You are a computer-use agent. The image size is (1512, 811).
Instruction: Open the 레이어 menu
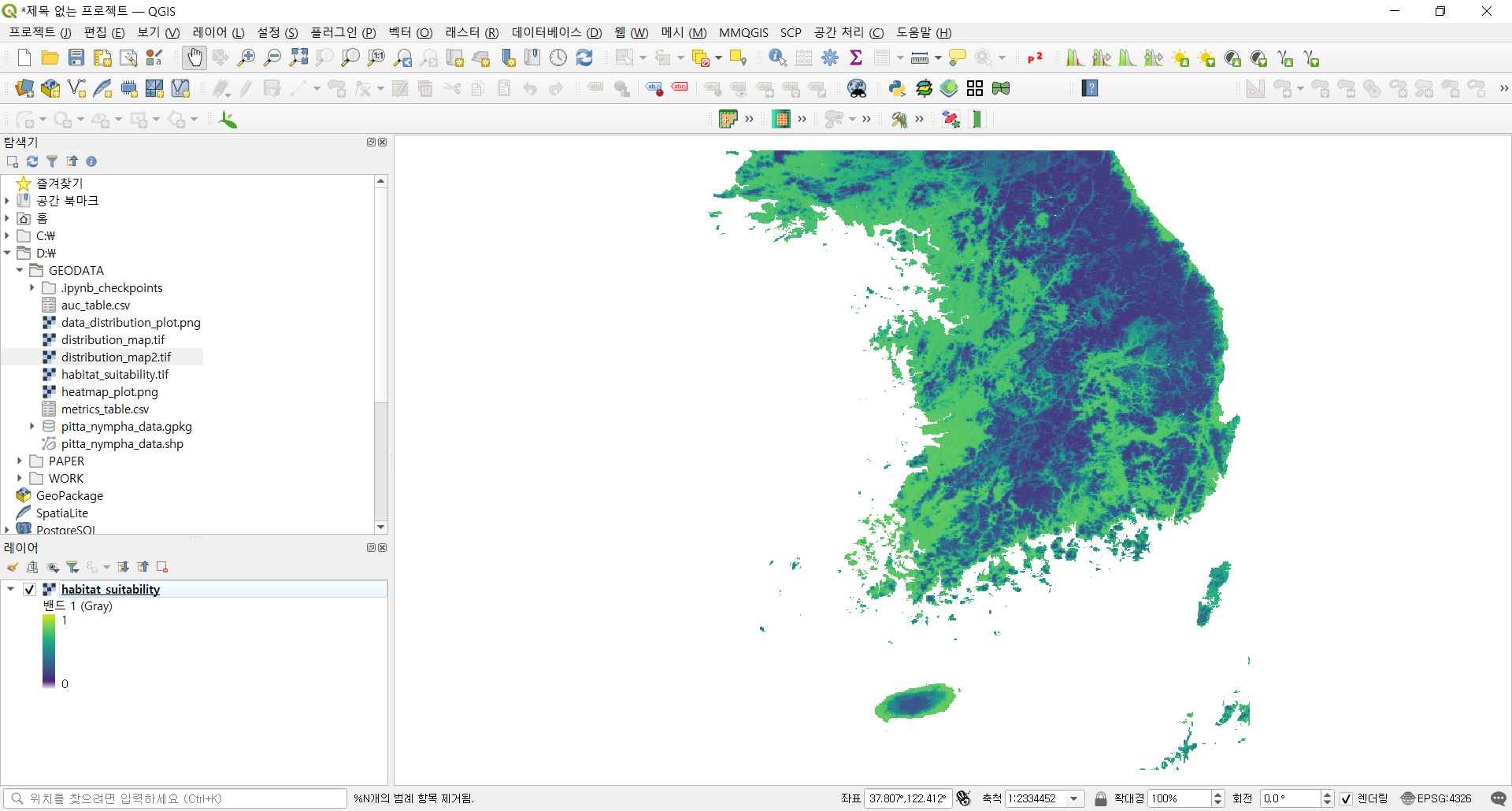click(218, 32)
